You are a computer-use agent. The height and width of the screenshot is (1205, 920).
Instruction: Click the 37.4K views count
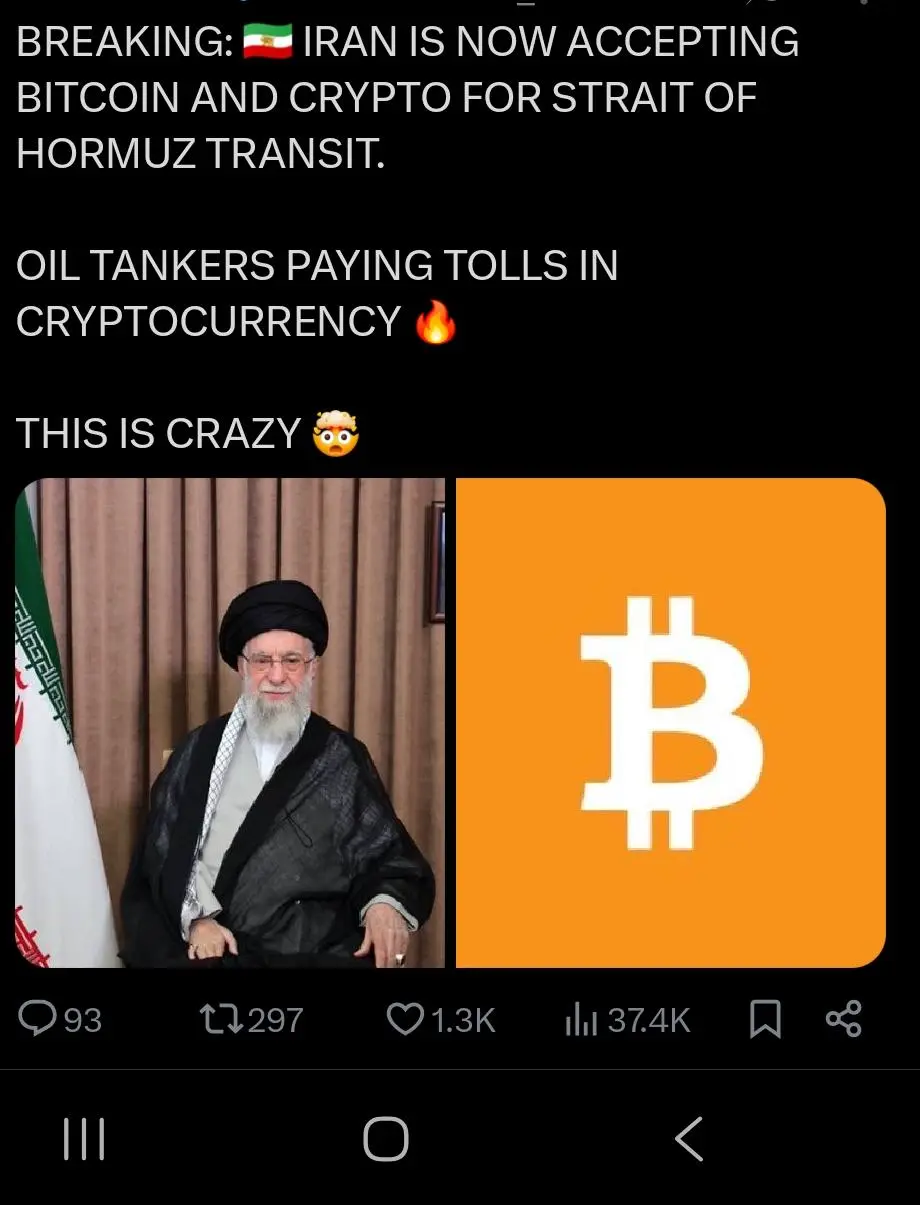pos(649,1020)
